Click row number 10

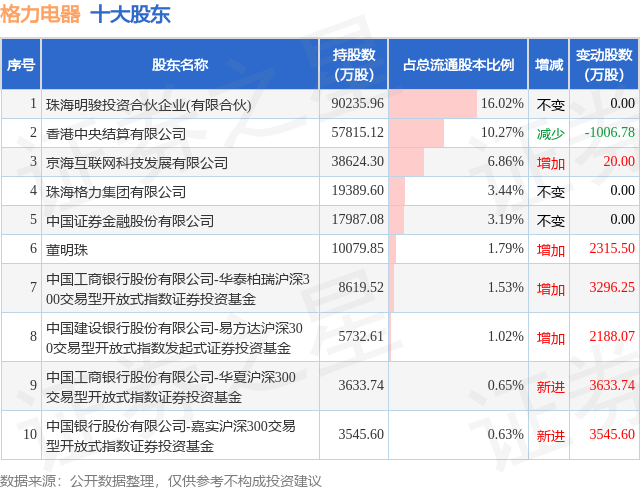point(30,434)
